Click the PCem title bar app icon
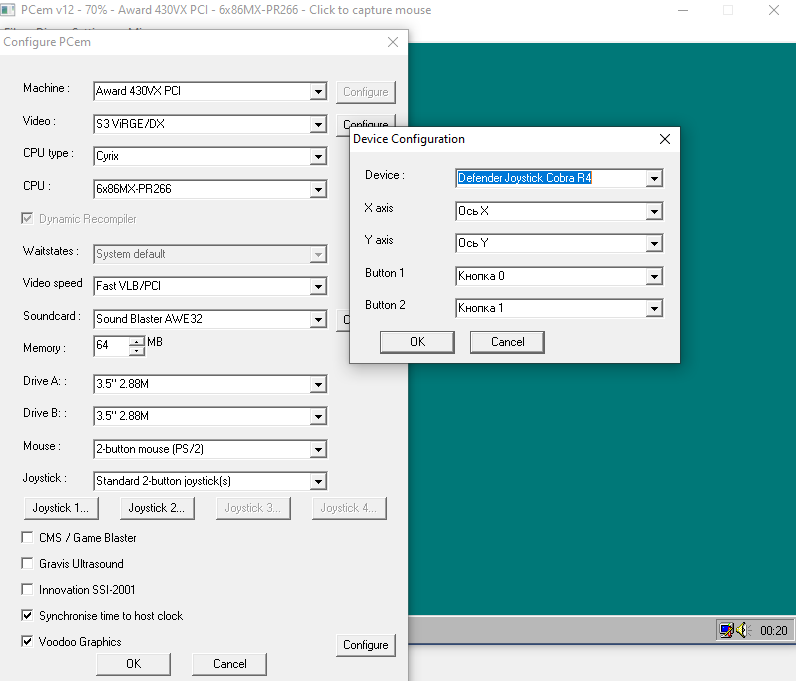796x681 pixels. 8,10
